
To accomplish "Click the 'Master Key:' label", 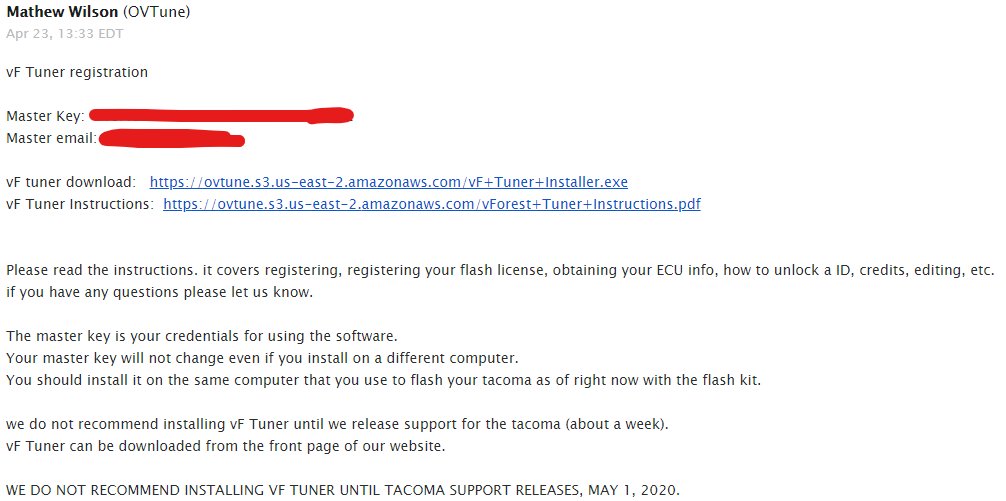I will [46, 116].
